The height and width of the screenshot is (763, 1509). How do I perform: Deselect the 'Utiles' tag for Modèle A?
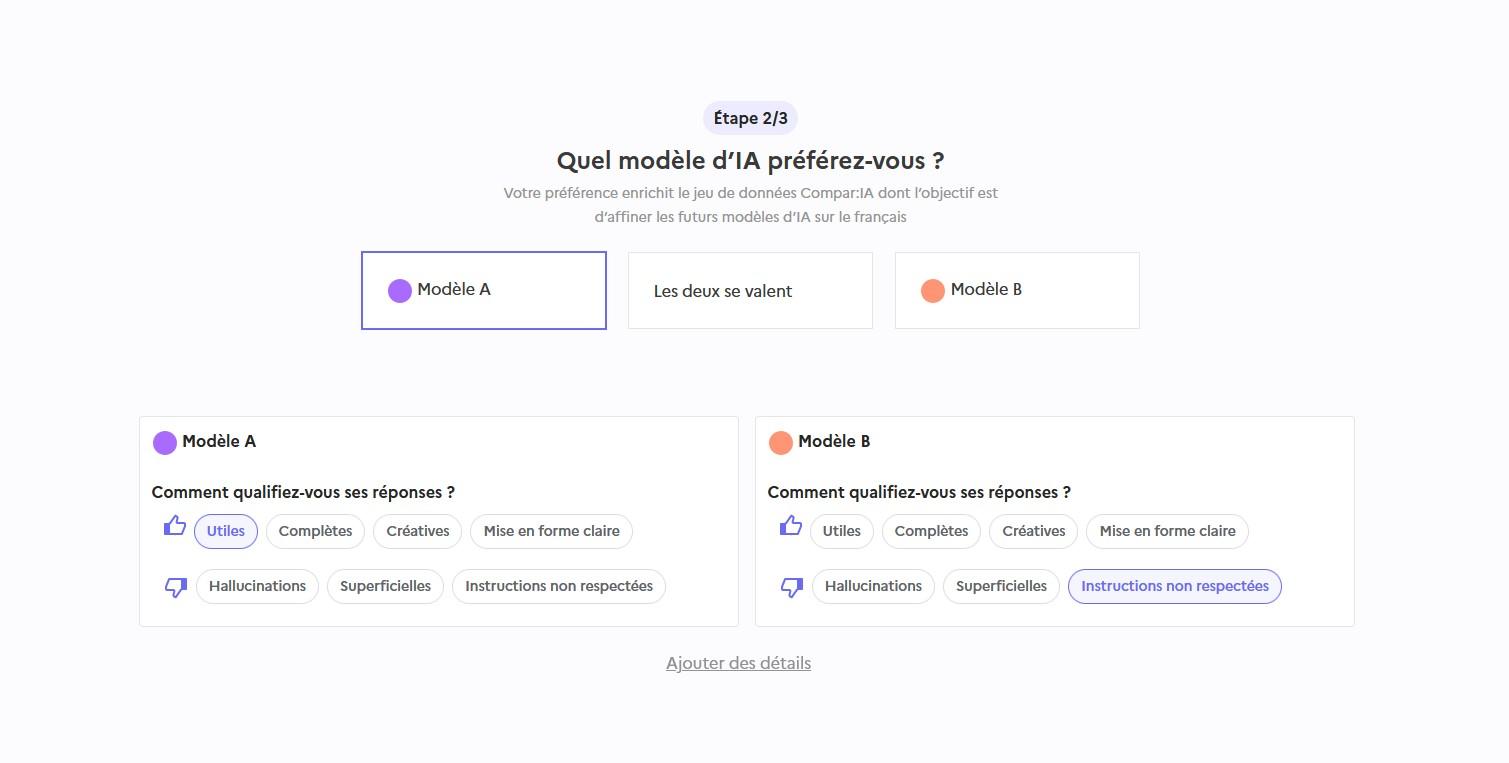tap(226, 531)
